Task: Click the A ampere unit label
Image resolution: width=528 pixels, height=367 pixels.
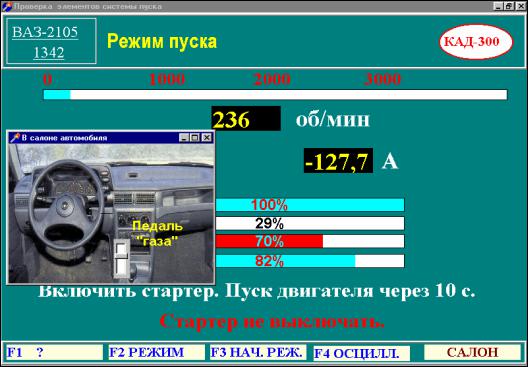Action: [390, 162]
